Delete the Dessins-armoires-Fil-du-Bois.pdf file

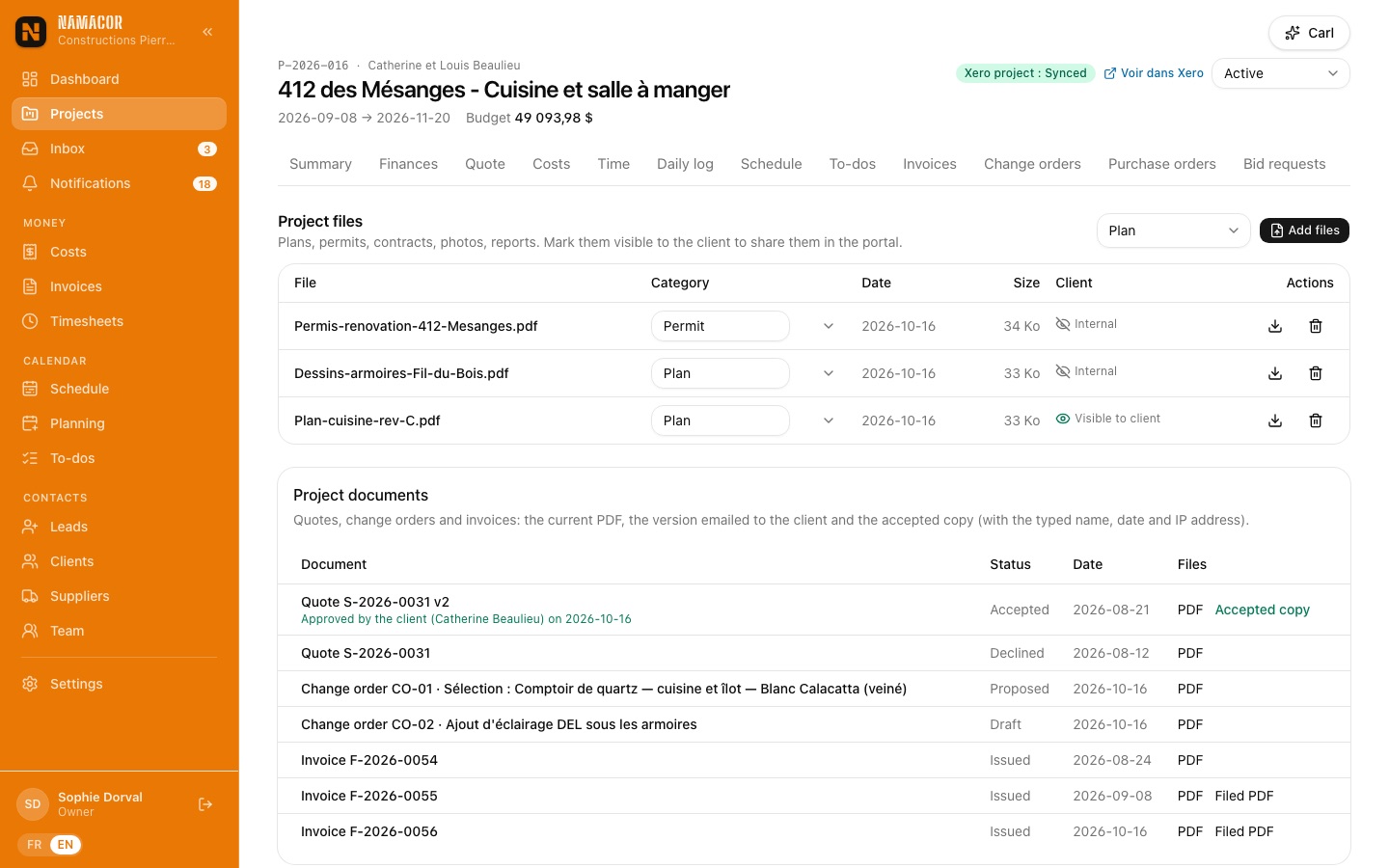pos(1316,373)
